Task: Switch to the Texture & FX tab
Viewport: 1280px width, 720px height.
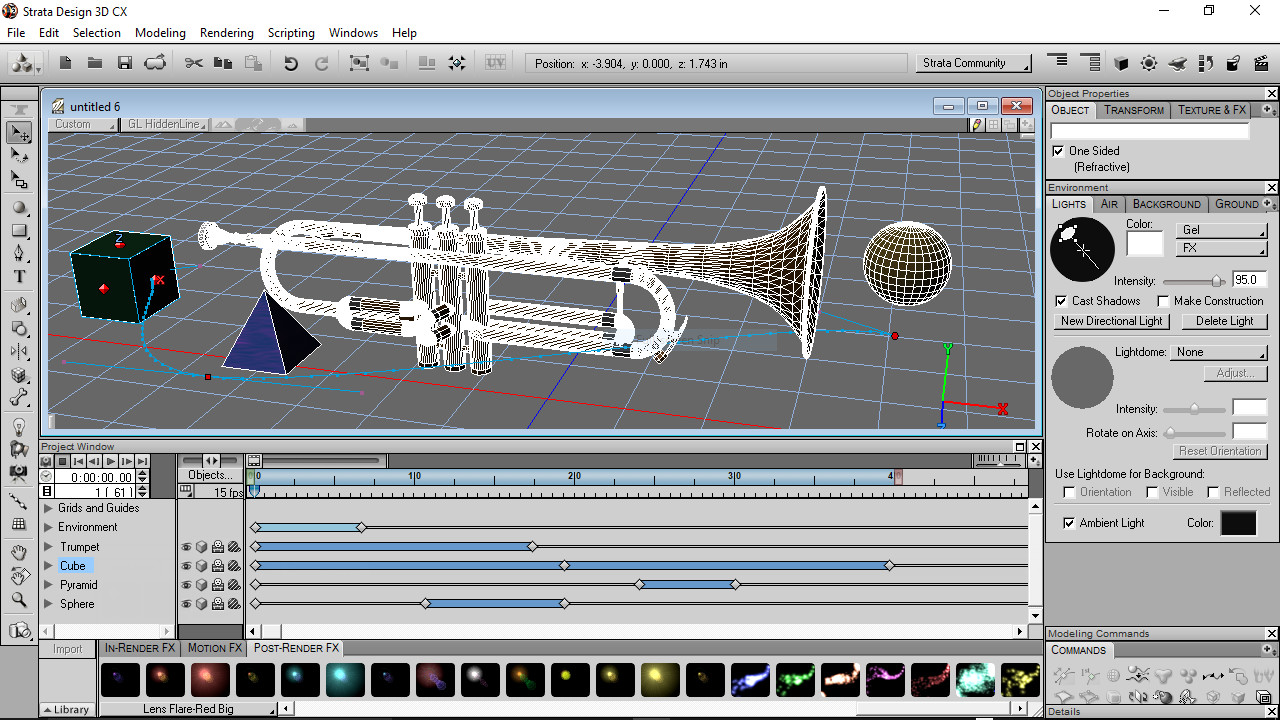Action: (x=1211, y=110)
